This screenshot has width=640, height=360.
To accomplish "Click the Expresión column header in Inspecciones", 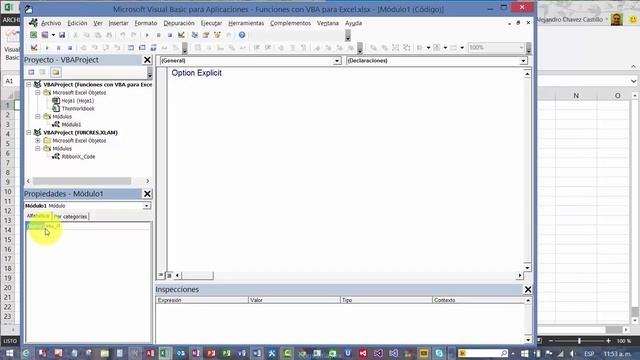I will click(202, 300).
